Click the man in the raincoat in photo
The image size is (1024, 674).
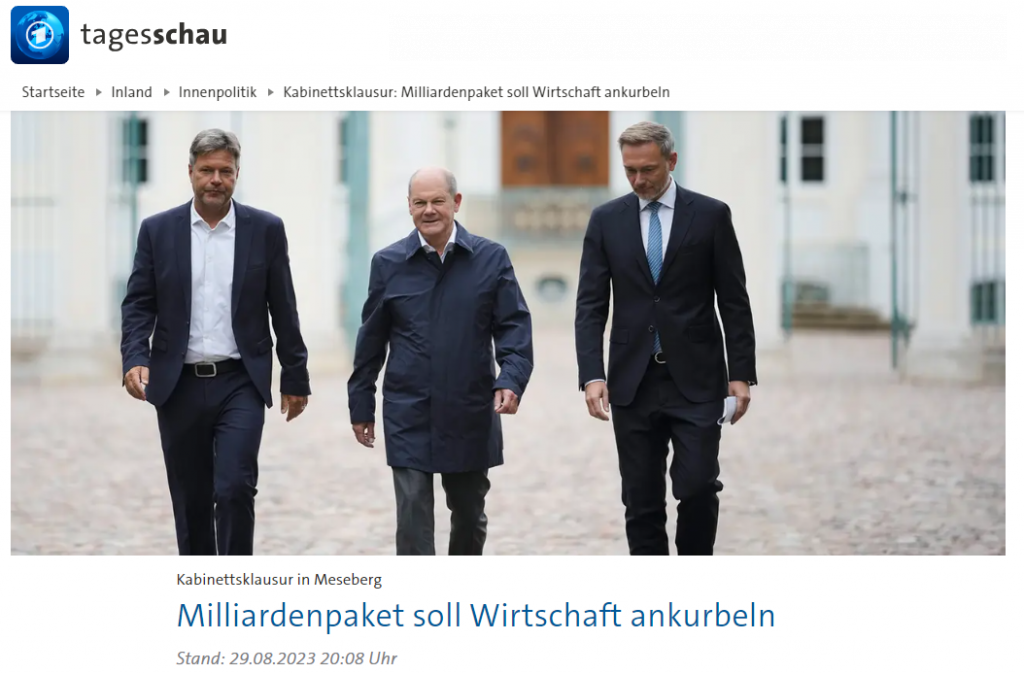[440, 359]
